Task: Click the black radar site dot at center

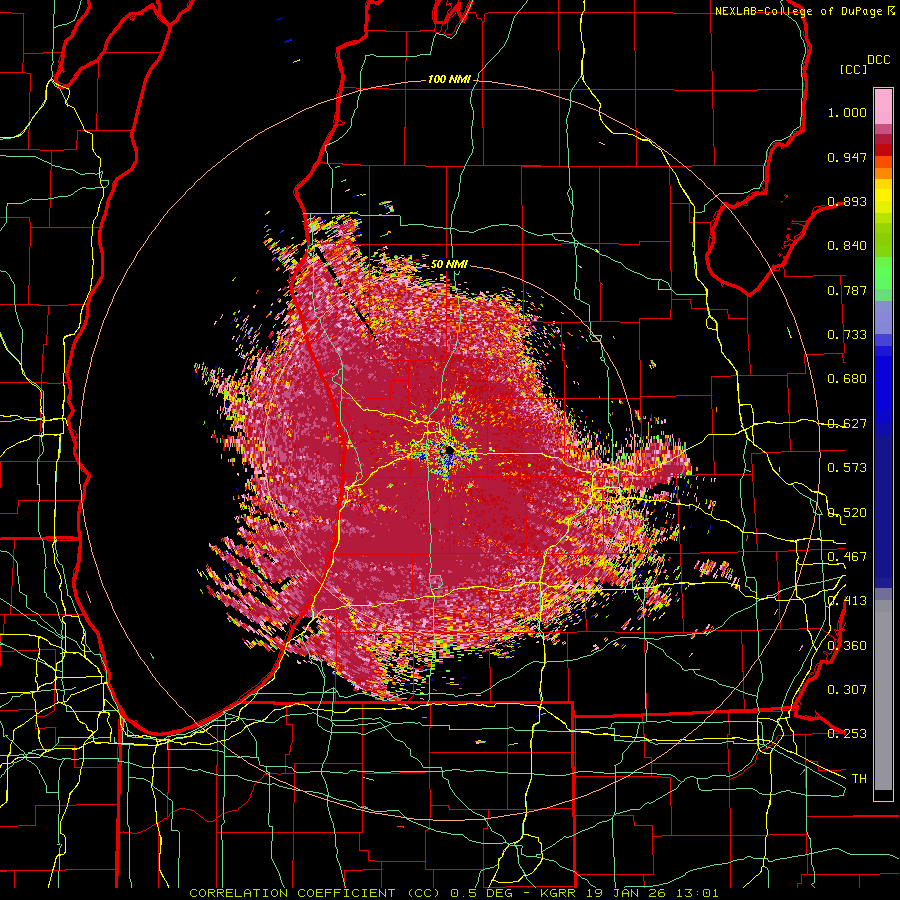Action: click(448, 452)
